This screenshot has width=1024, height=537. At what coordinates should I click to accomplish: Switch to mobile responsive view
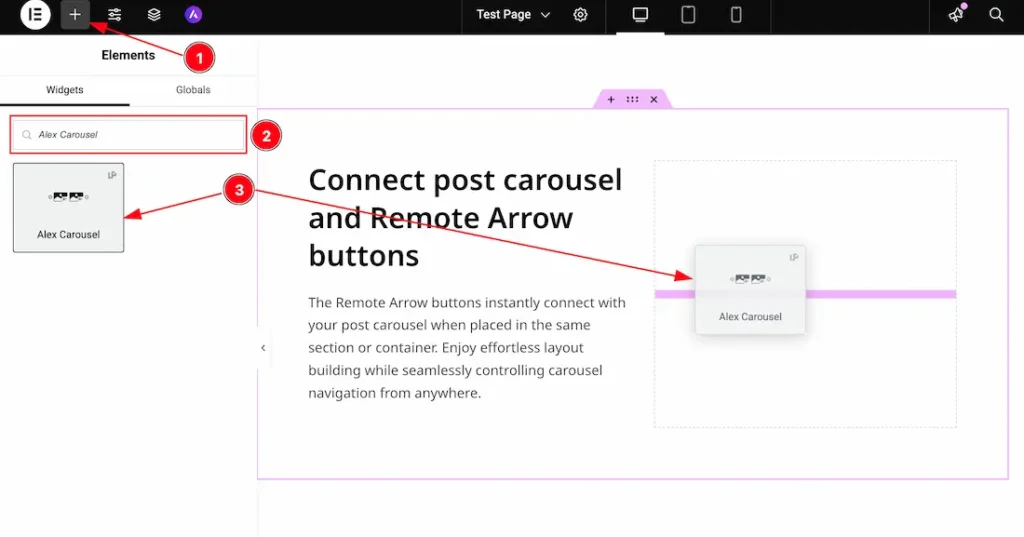click(x=736, y=15)
